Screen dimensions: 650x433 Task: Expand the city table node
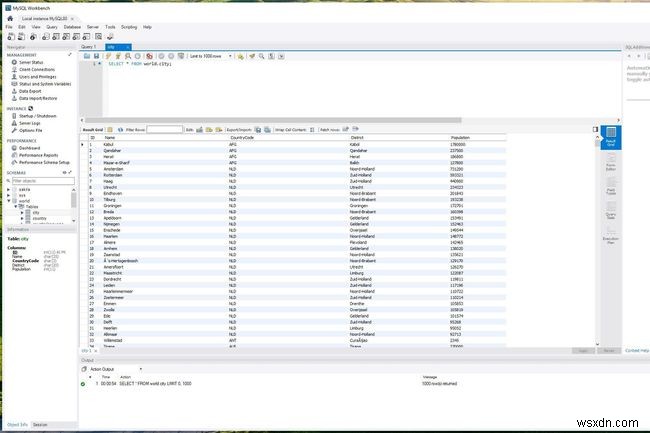tap(22, 213)
